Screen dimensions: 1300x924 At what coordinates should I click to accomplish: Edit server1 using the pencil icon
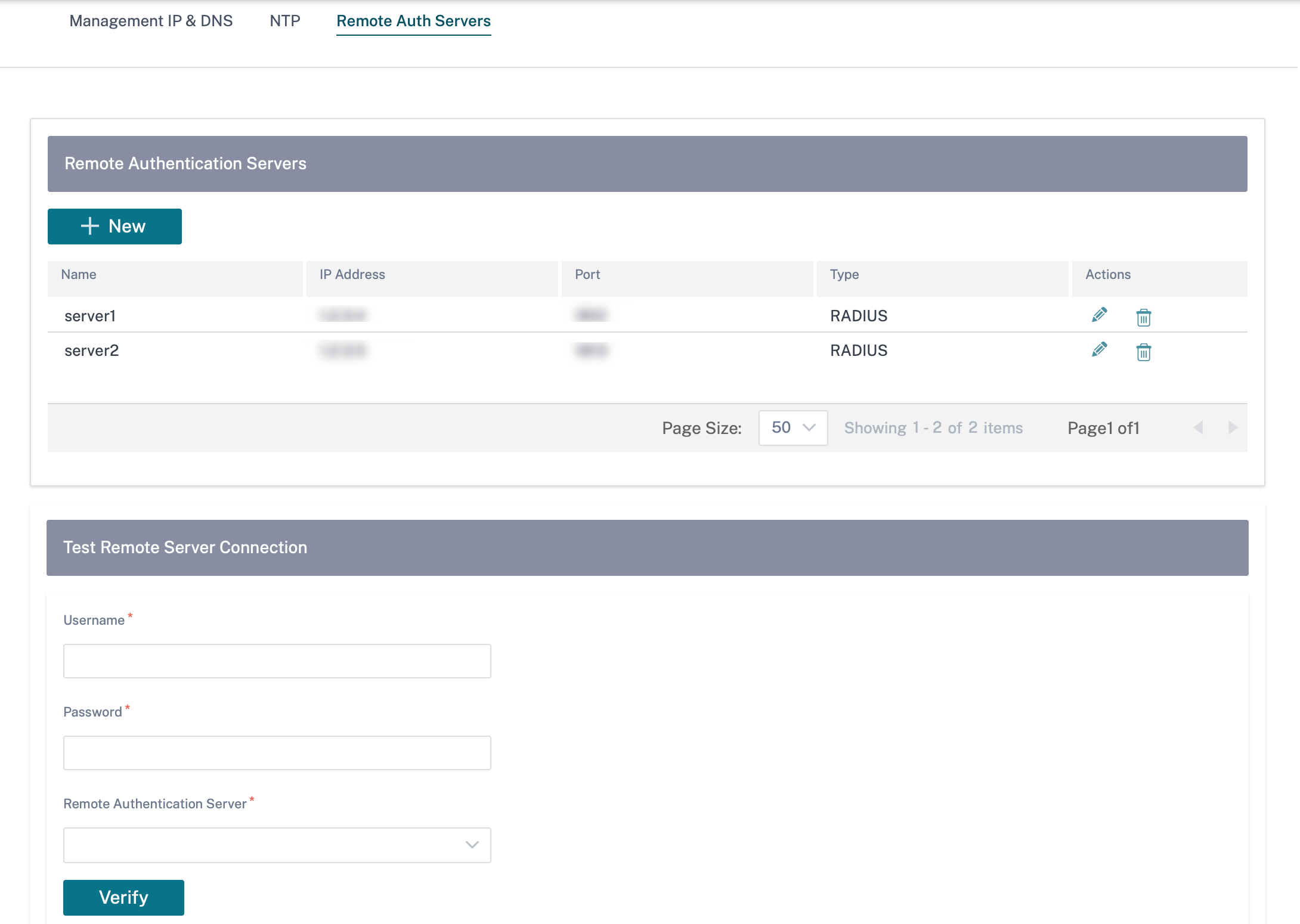tap(1099, 315)
